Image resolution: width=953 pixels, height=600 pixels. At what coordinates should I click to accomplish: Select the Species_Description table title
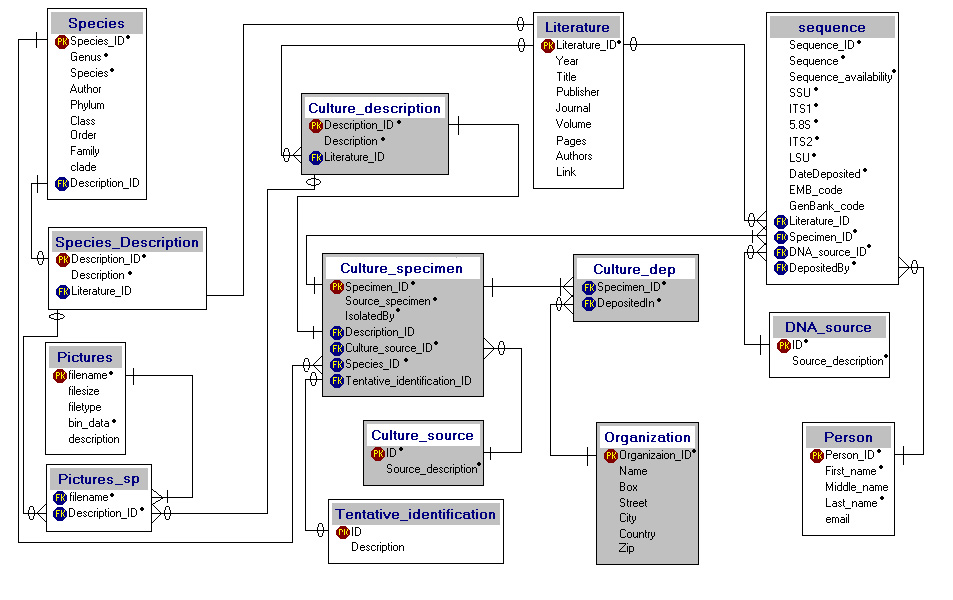[x=127, y=242]
